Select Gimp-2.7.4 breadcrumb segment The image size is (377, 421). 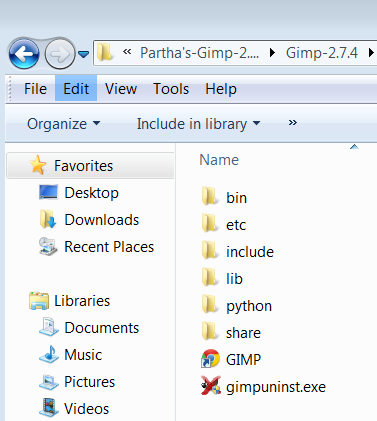[322, 53]
